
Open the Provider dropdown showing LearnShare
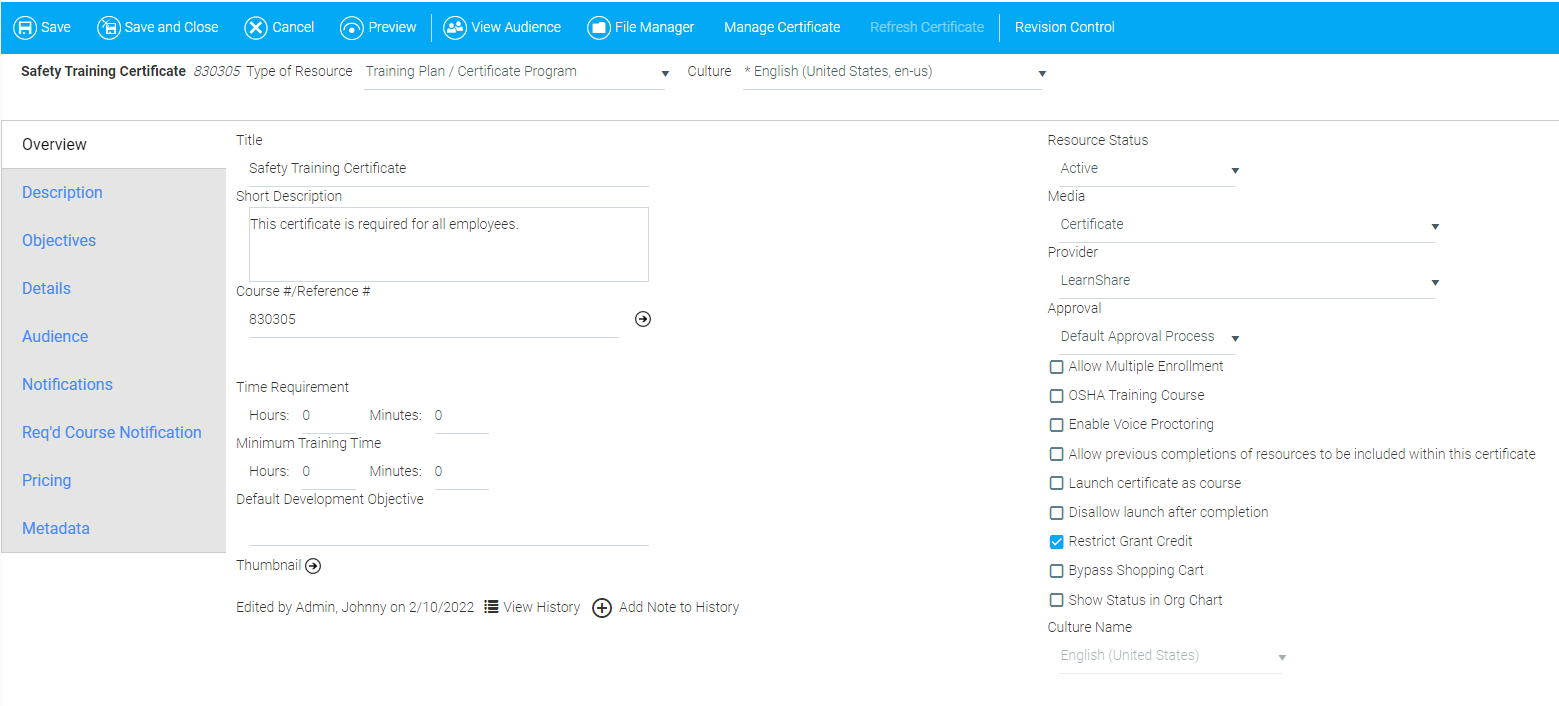[1247, 281]
